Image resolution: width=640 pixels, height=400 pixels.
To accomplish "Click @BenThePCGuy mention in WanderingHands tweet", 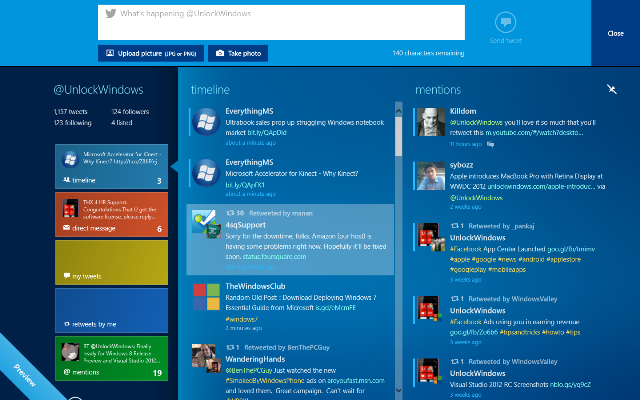I will coord(249,371).
